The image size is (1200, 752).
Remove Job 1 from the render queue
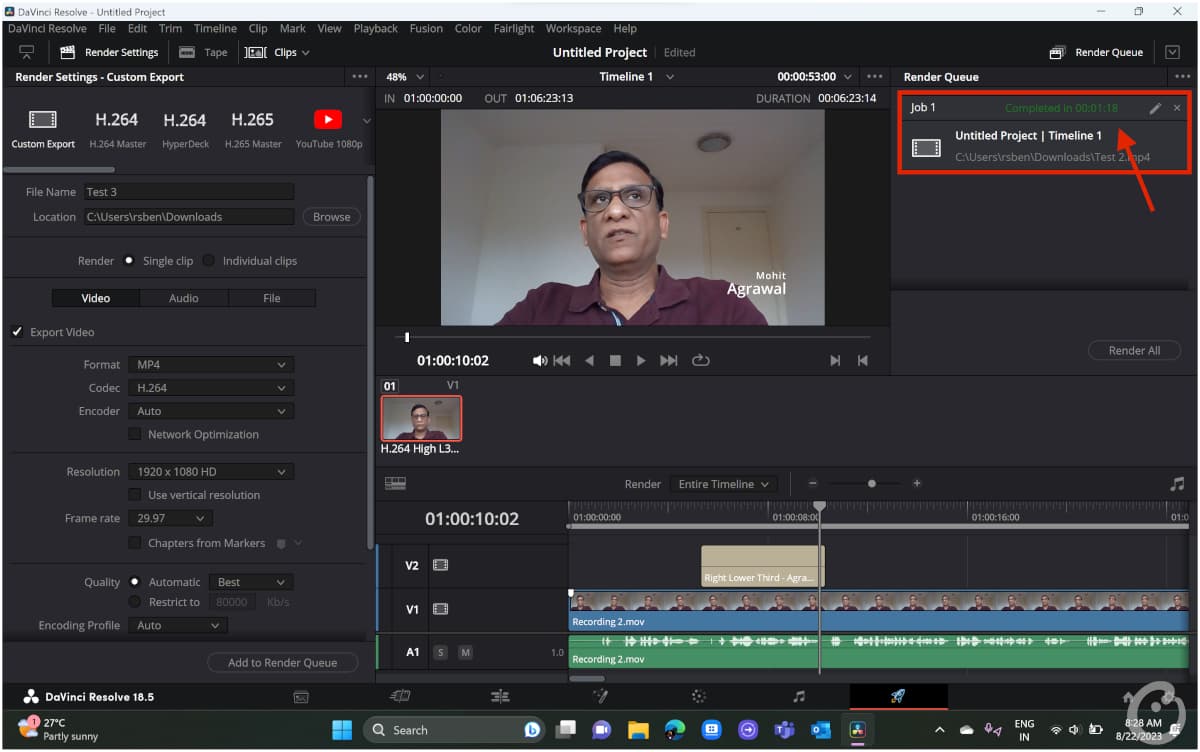(x=1177, y=108)
